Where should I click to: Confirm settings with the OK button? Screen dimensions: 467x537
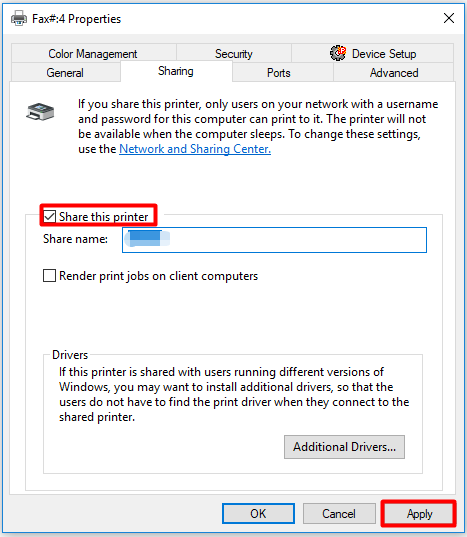tap(258, 513)
